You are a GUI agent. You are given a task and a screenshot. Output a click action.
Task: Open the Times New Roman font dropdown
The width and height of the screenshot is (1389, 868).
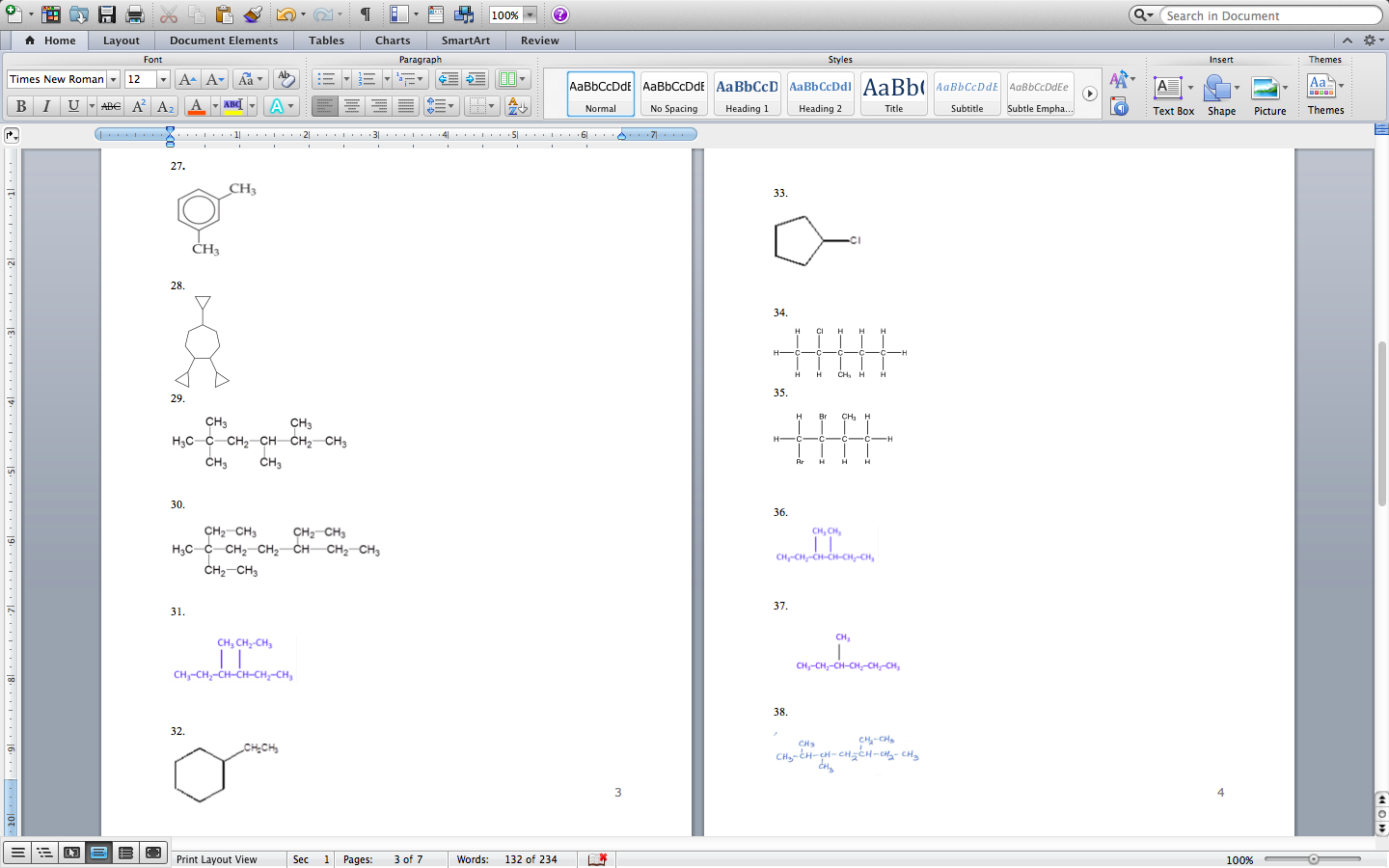click(113, 79)
